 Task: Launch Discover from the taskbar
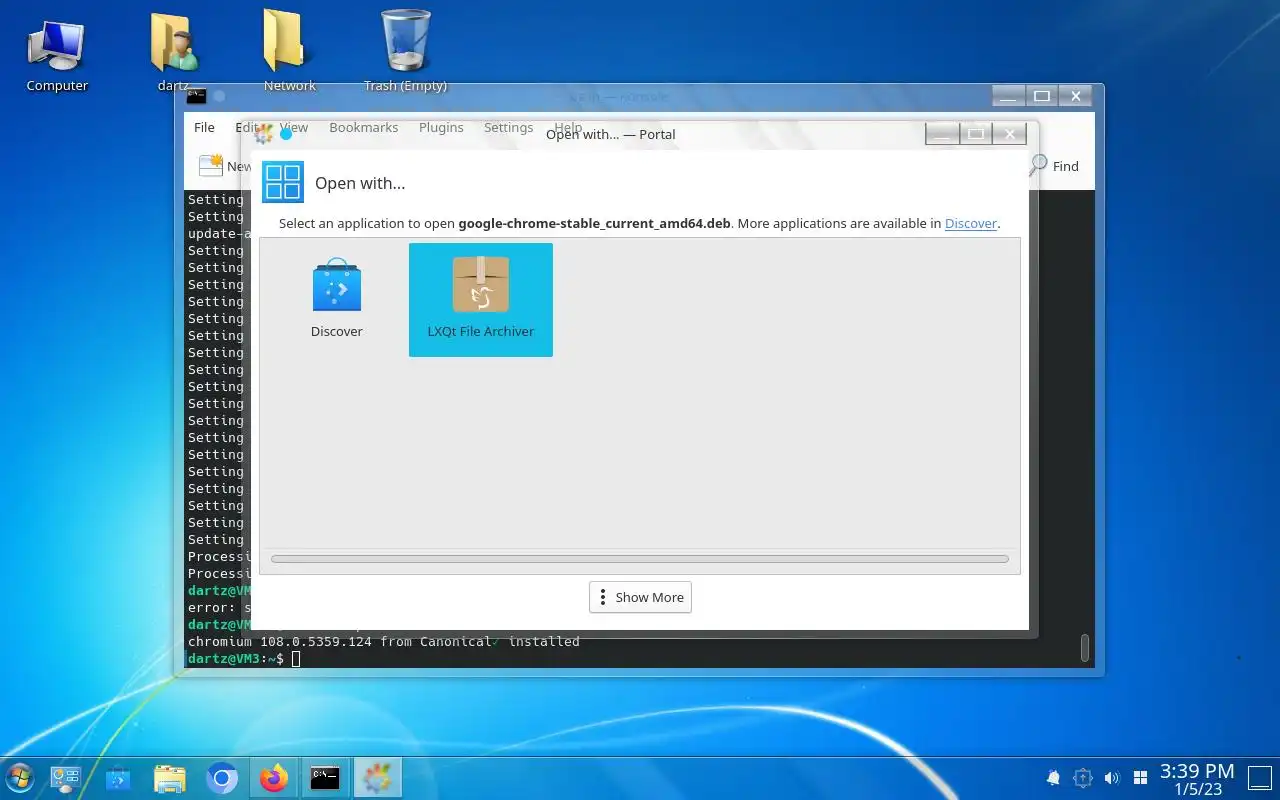[118, 778]
